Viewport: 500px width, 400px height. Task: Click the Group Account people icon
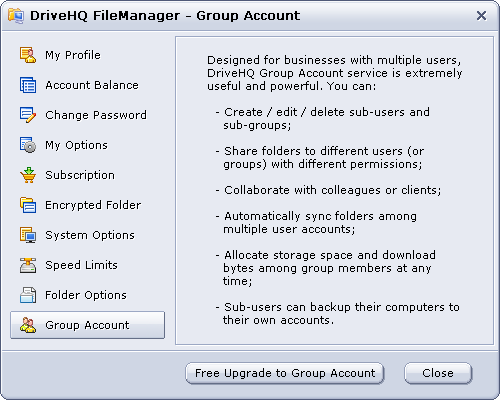click(x=28, y=325)
